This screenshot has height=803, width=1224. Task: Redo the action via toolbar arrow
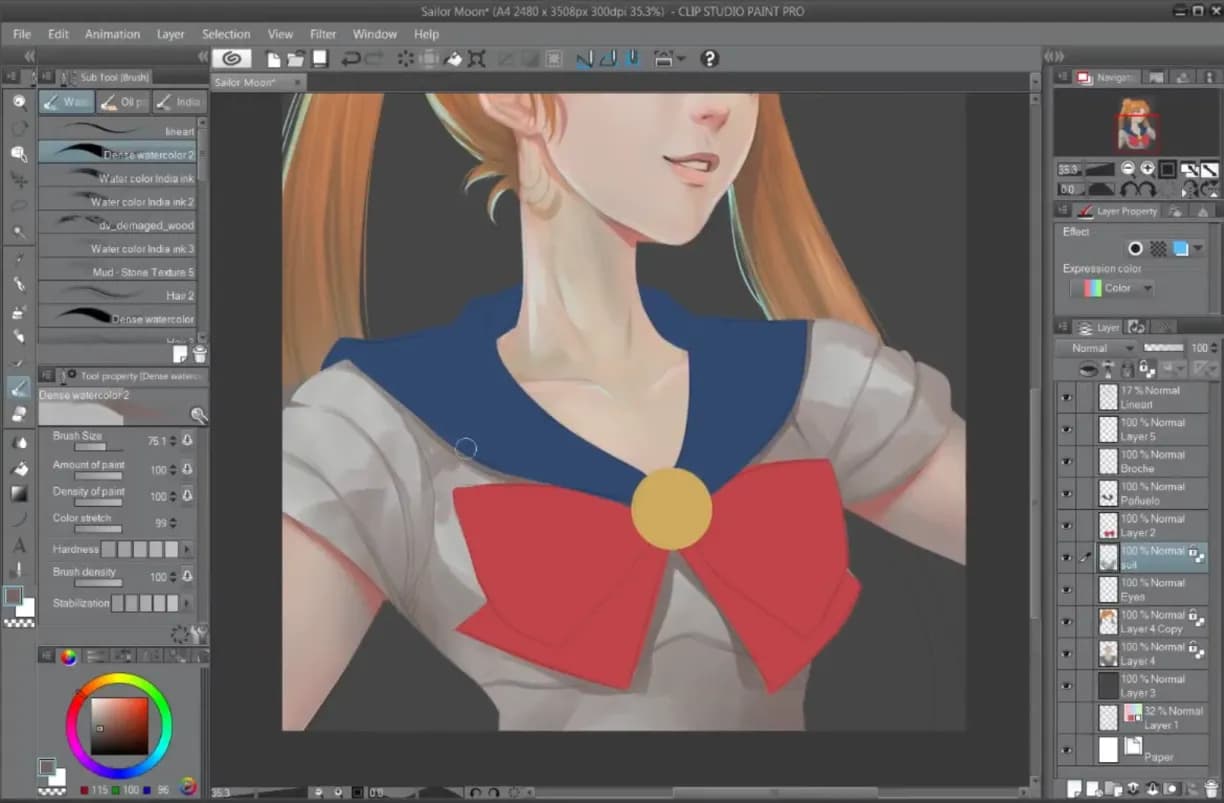(x=375, y=59)
